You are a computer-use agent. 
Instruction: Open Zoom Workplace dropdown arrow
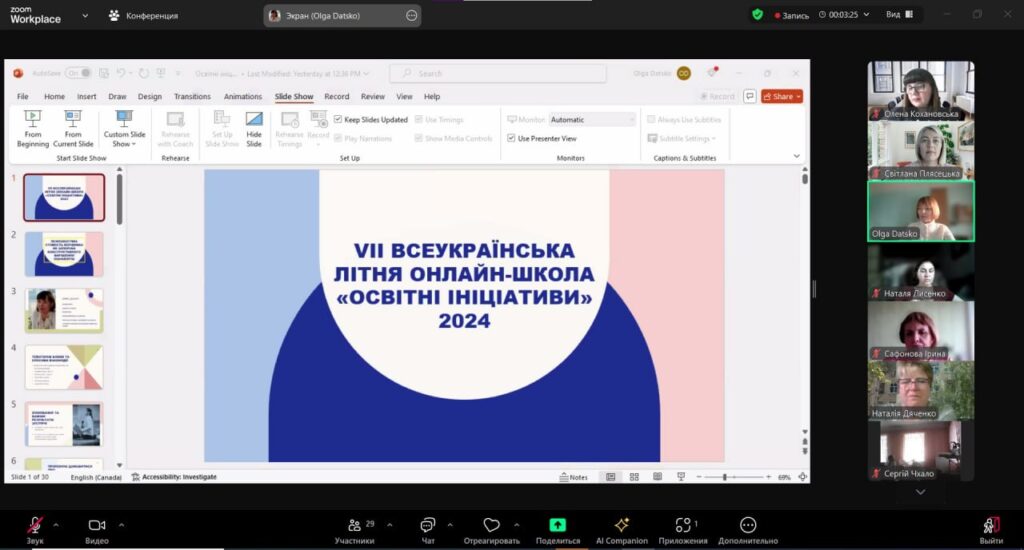click(x=85, y=16)
